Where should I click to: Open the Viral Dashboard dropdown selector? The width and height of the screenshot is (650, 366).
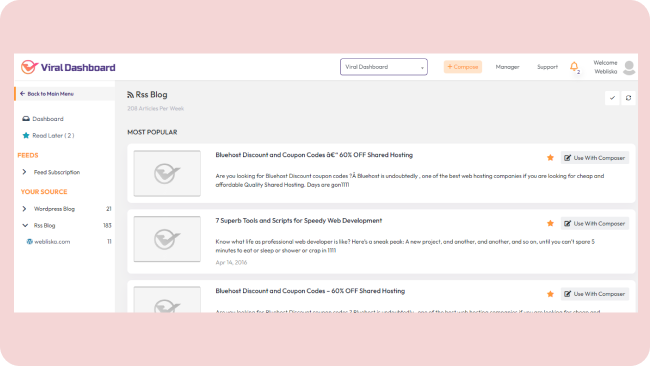pos(383,67)
